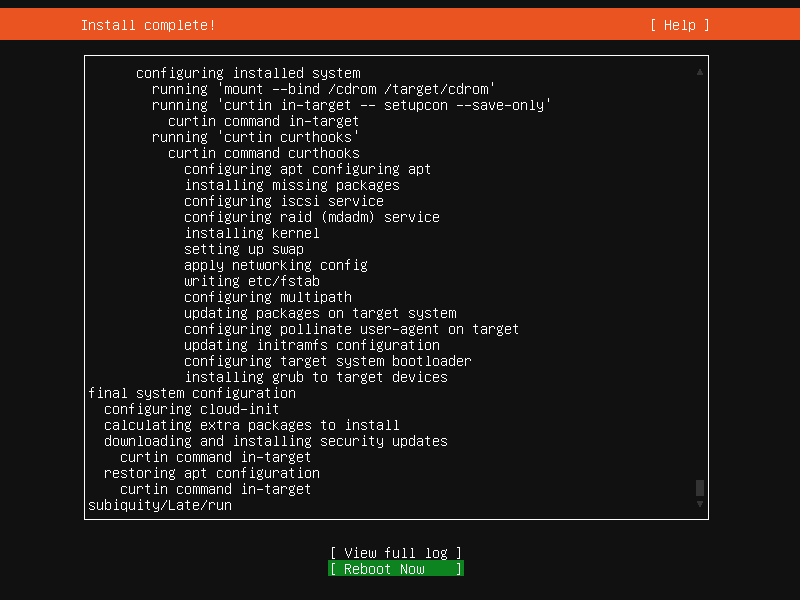Open the Help menu
This screenshot has width=800, height=600.
click(678, 24)
